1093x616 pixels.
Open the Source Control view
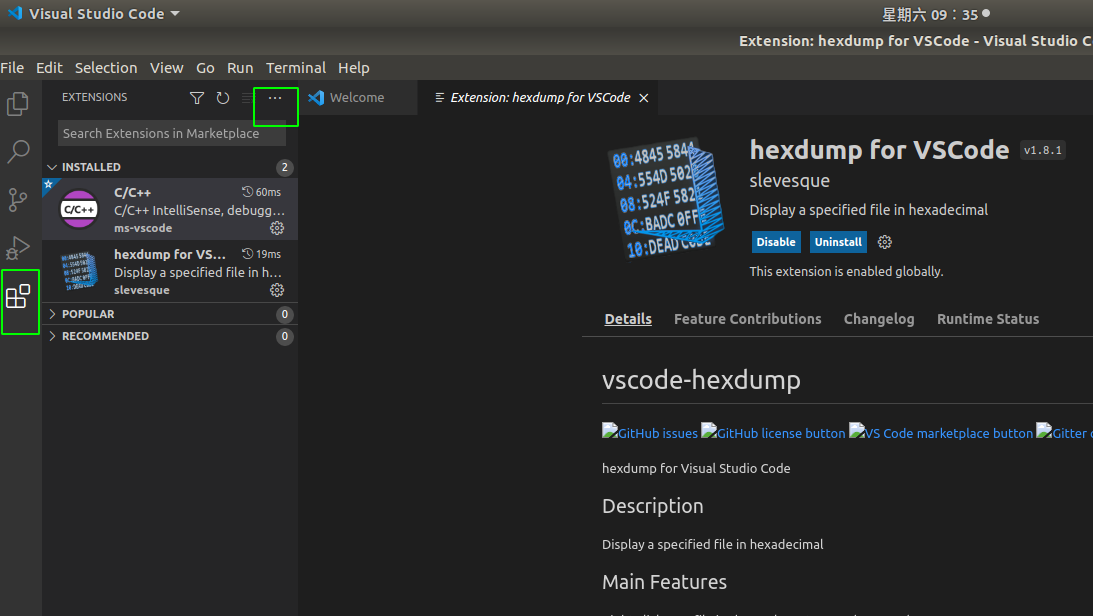point(18,200)
